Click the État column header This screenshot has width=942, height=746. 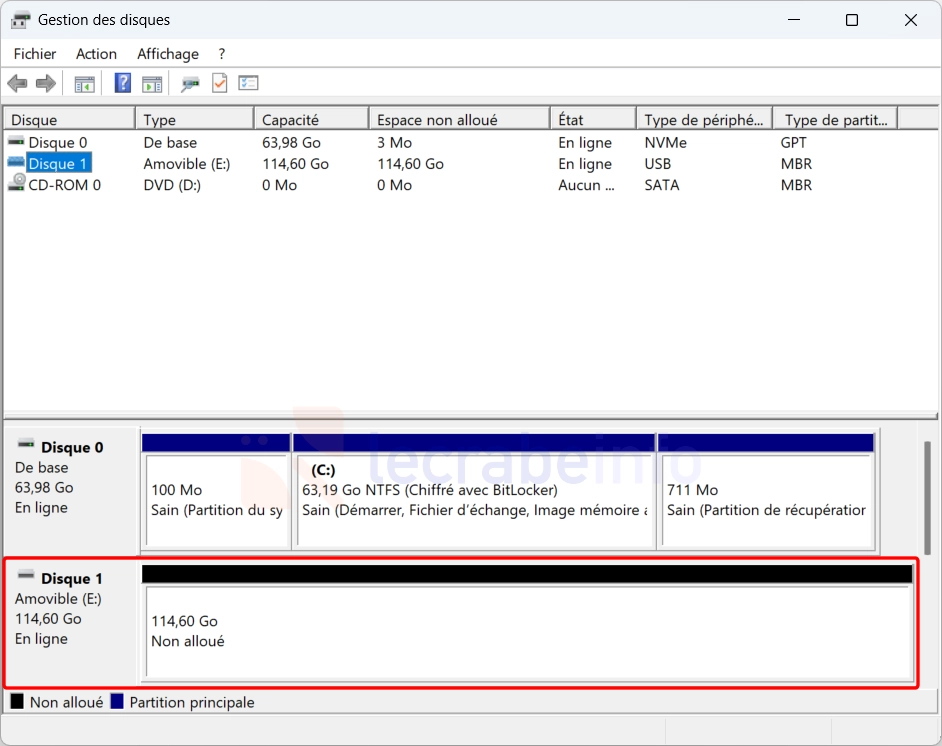click(592, 120)
